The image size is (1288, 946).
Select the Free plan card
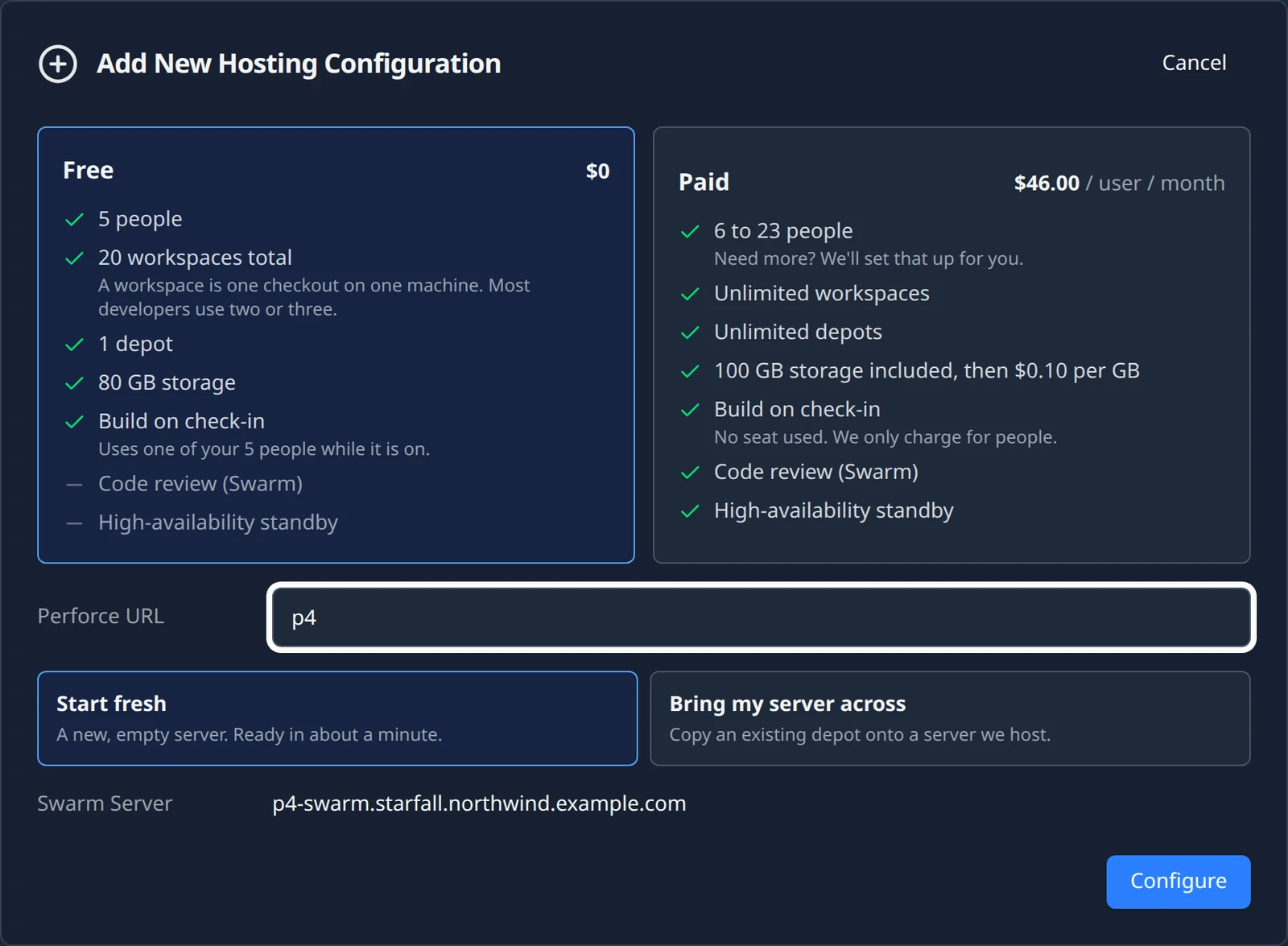tap(336, 345)
